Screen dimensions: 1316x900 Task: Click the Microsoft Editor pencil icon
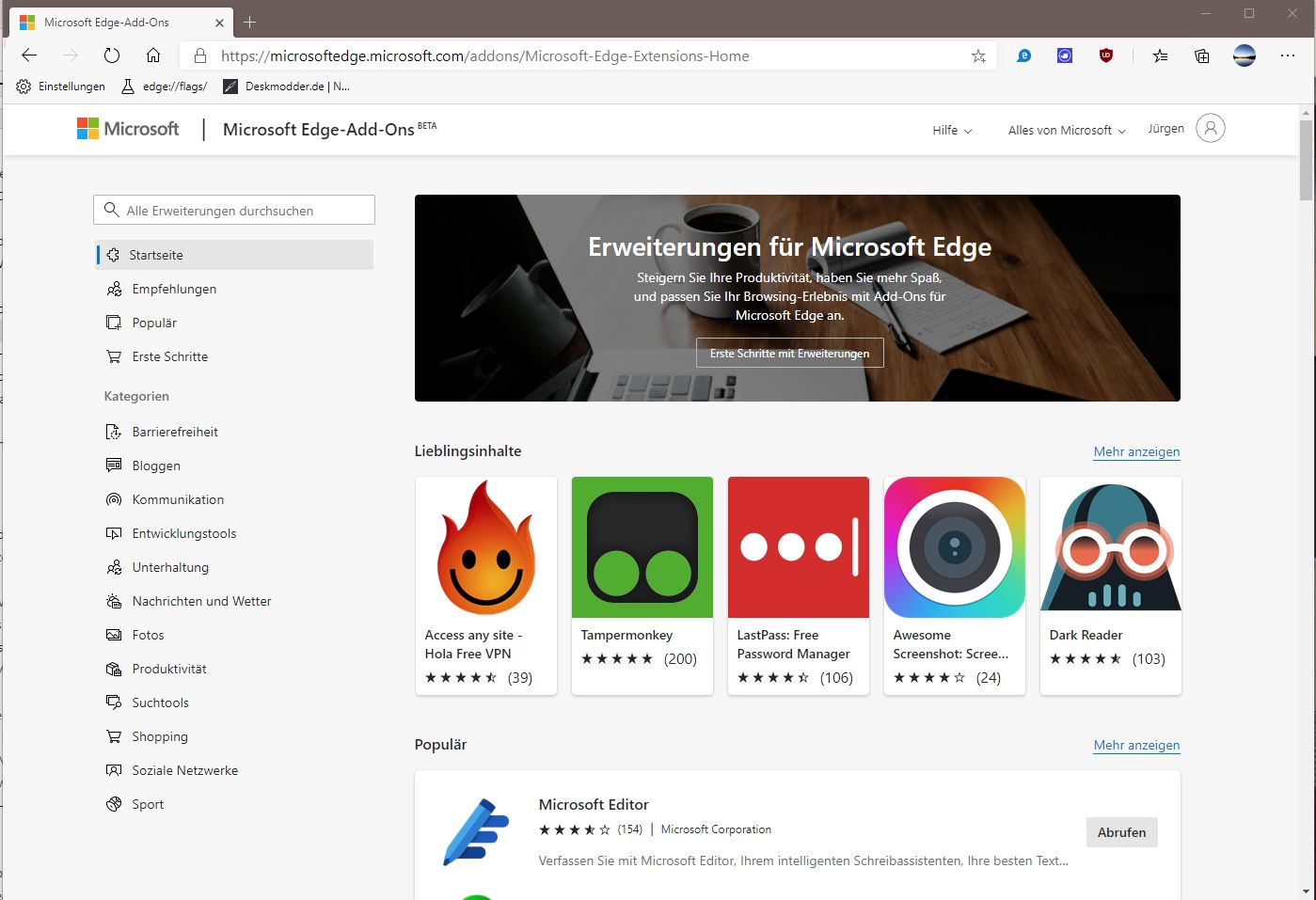click(x=476, y=831)
